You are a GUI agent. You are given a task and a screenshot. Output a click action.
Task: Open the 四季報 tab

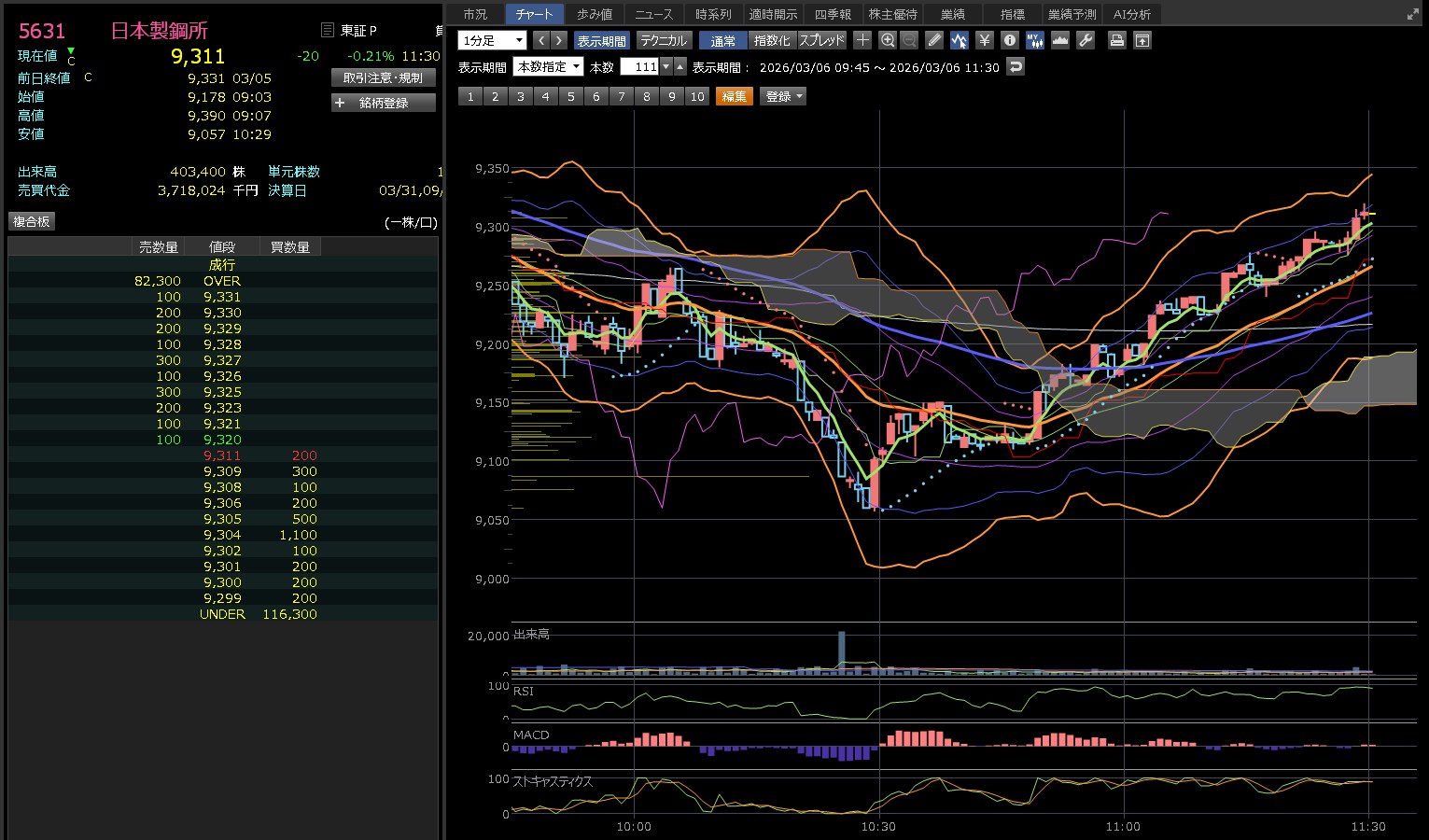(833, 14)
